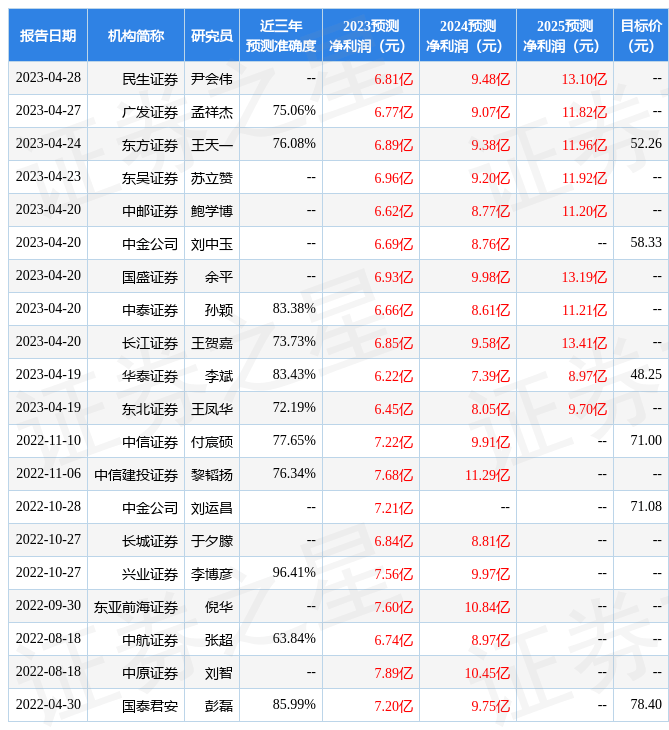This screenshot has height=730, width=669.
Task: Select the 东亚前海证券 institution cell
Action: coord(136,607)
